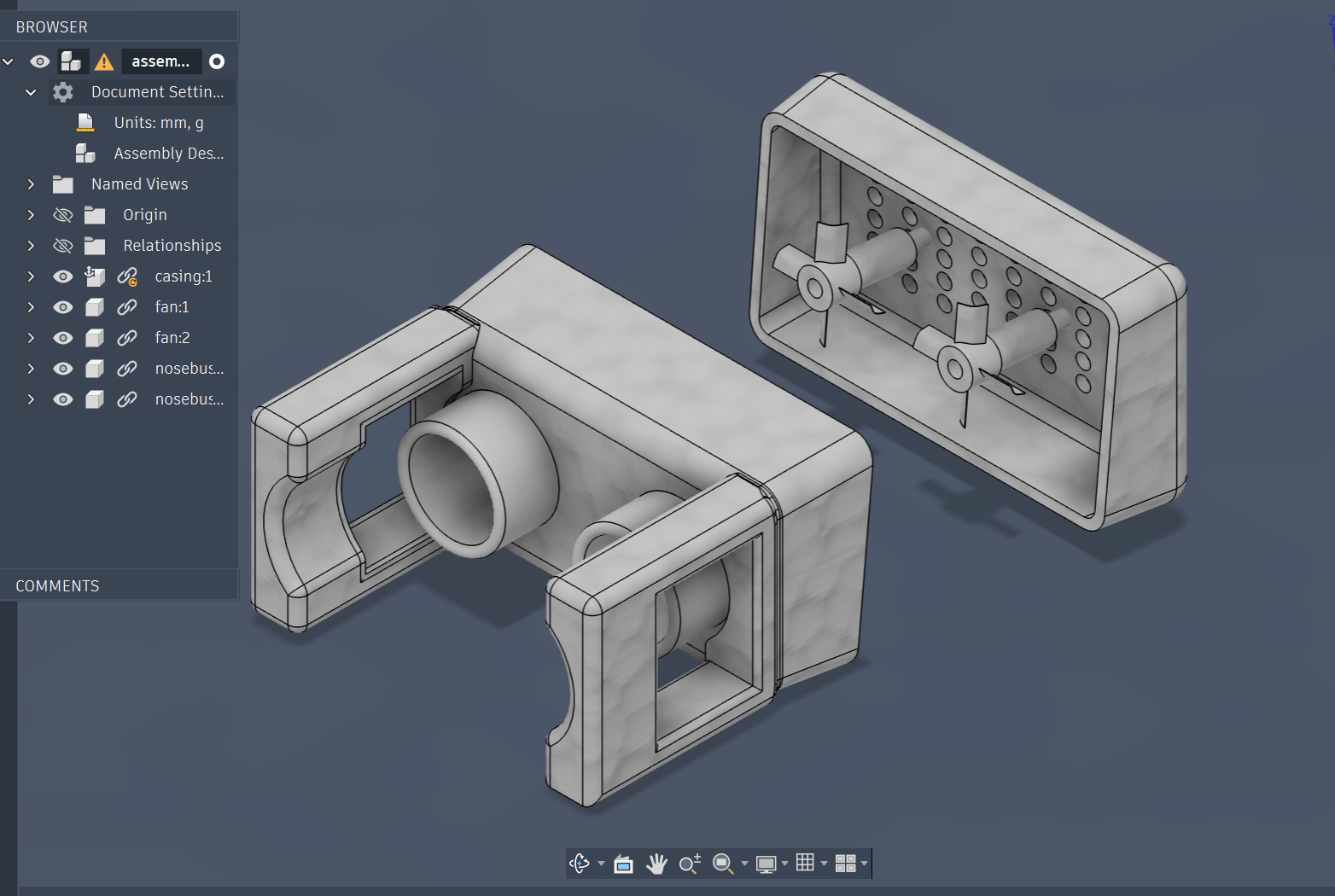Open Display Settings monitor icon

click(767, 864)
